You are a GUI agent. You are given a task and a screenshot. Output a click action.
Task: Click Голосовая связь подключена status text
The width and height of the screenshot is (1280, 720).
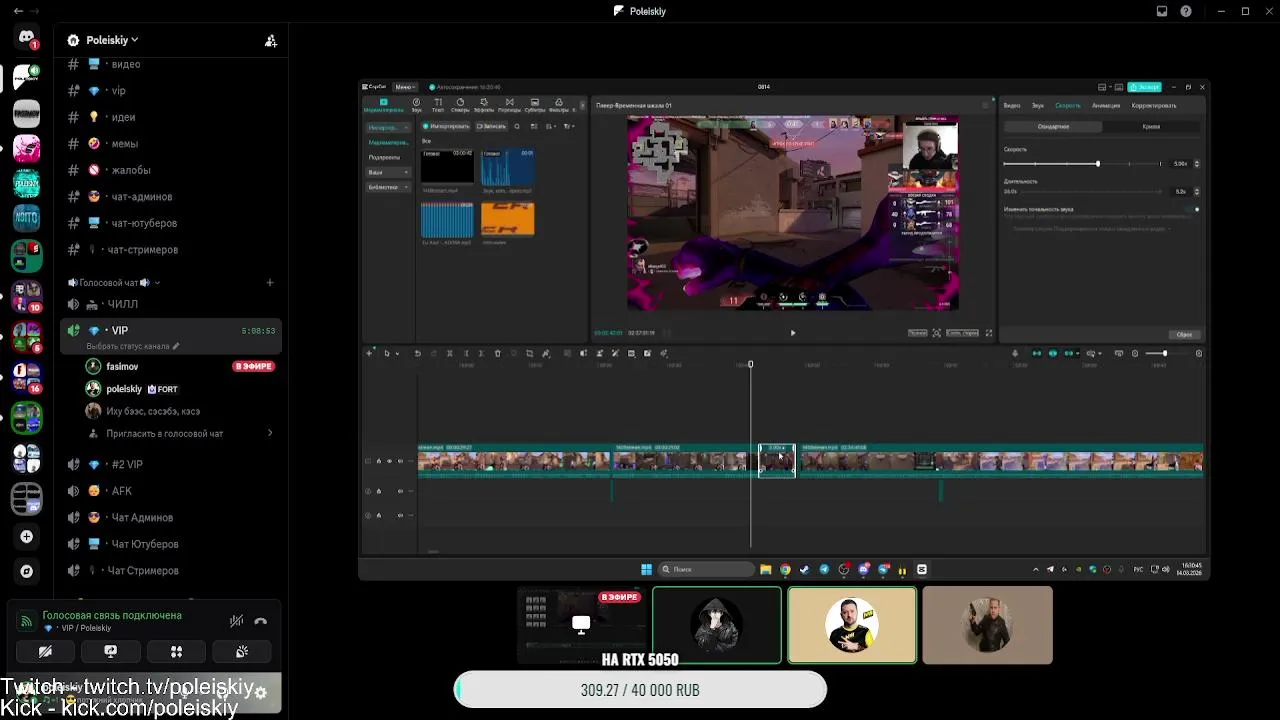click(112, 616)
